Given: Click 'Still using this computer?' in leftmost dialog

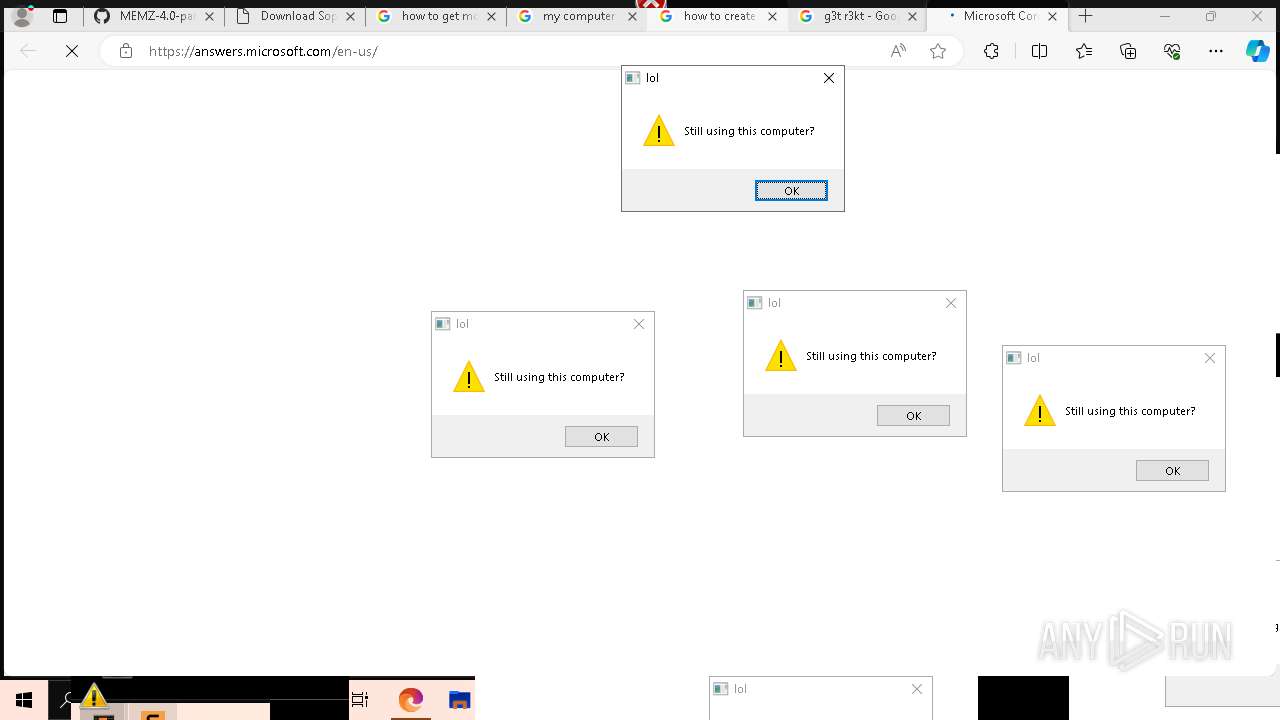Looking at the screenshot, I should pyautogui.click(x=559, y=377).
